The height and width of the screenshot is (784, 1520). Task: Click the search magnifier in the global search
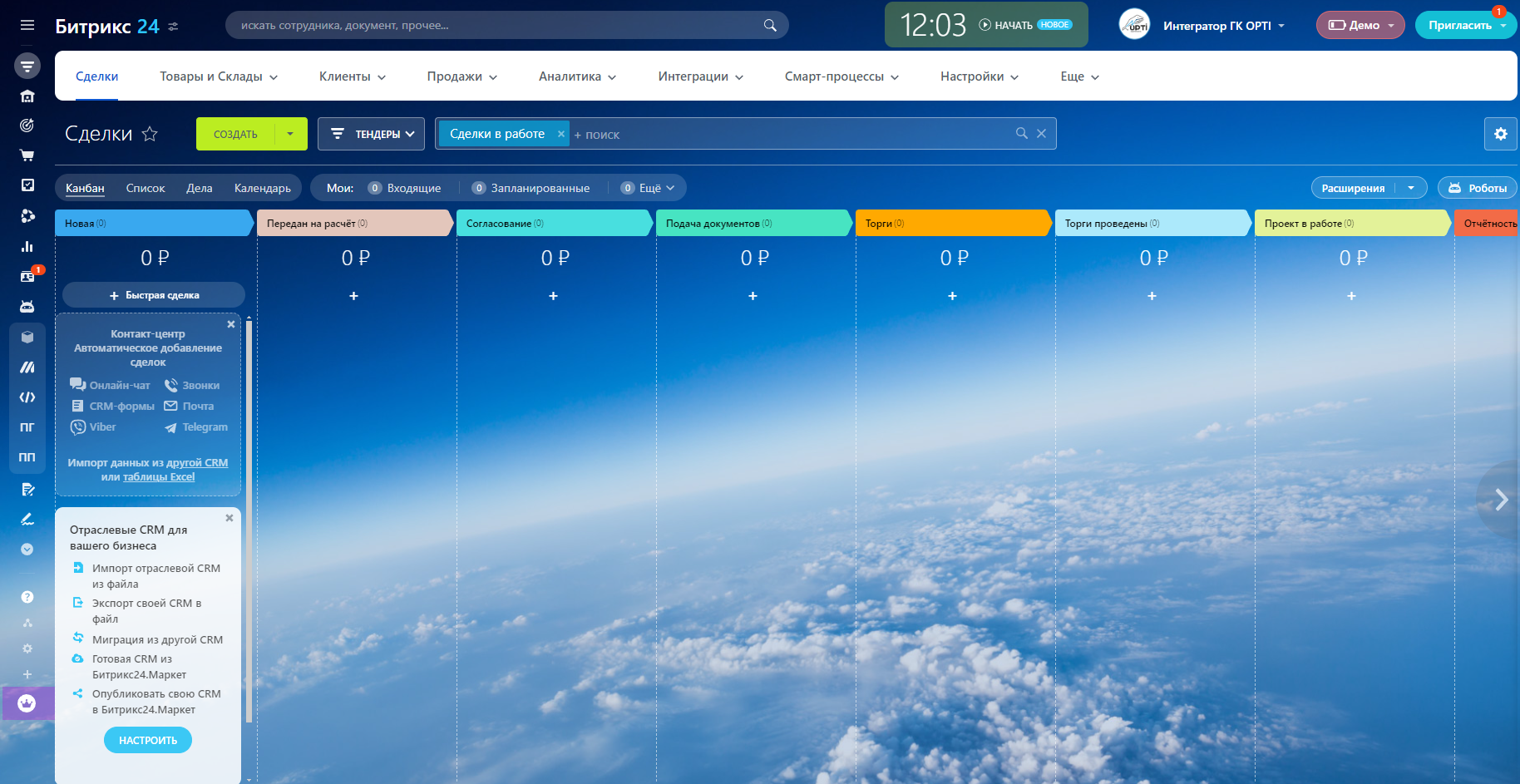coord(770,26)
